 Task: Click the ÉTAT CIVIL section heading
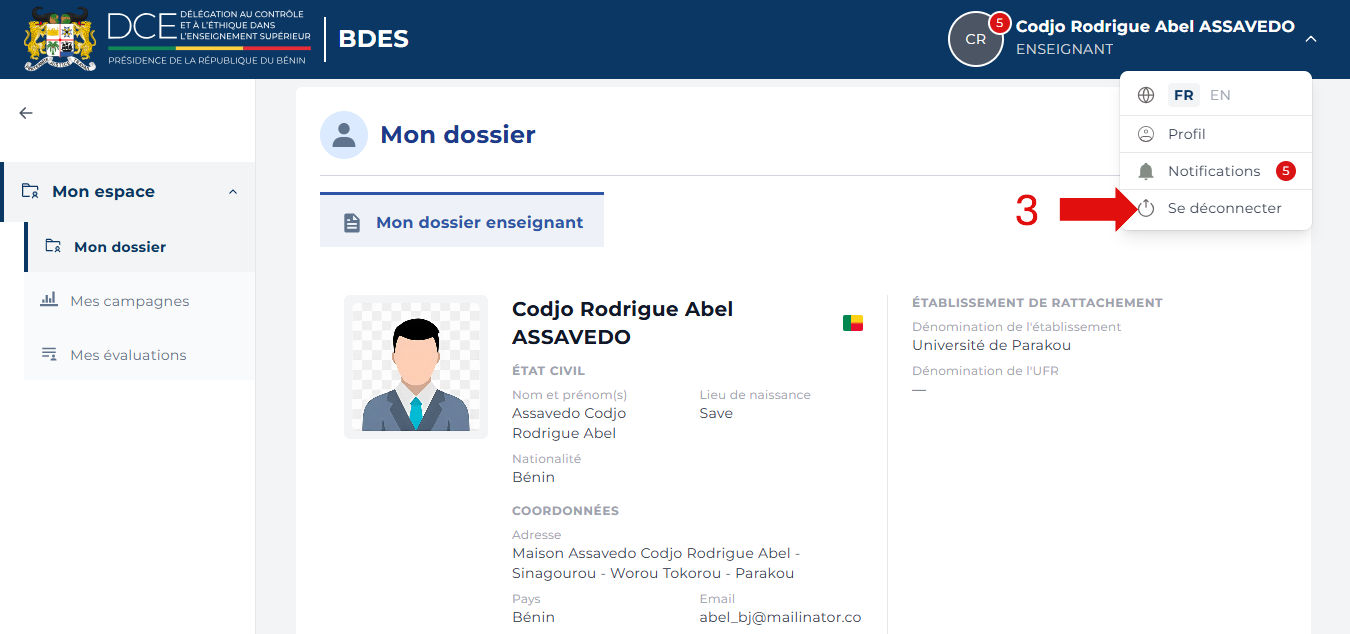point(548,371)
